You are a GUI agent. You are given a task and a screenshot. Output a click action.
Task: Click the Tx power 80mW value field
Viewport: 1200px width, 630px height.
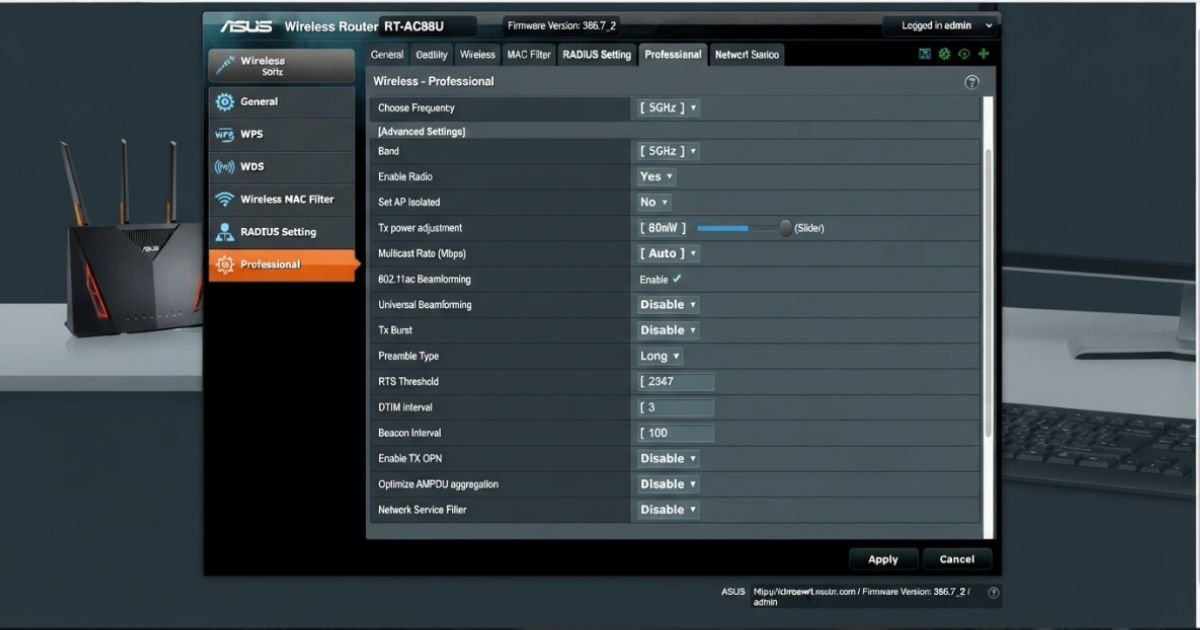click(x=664, y=228)
